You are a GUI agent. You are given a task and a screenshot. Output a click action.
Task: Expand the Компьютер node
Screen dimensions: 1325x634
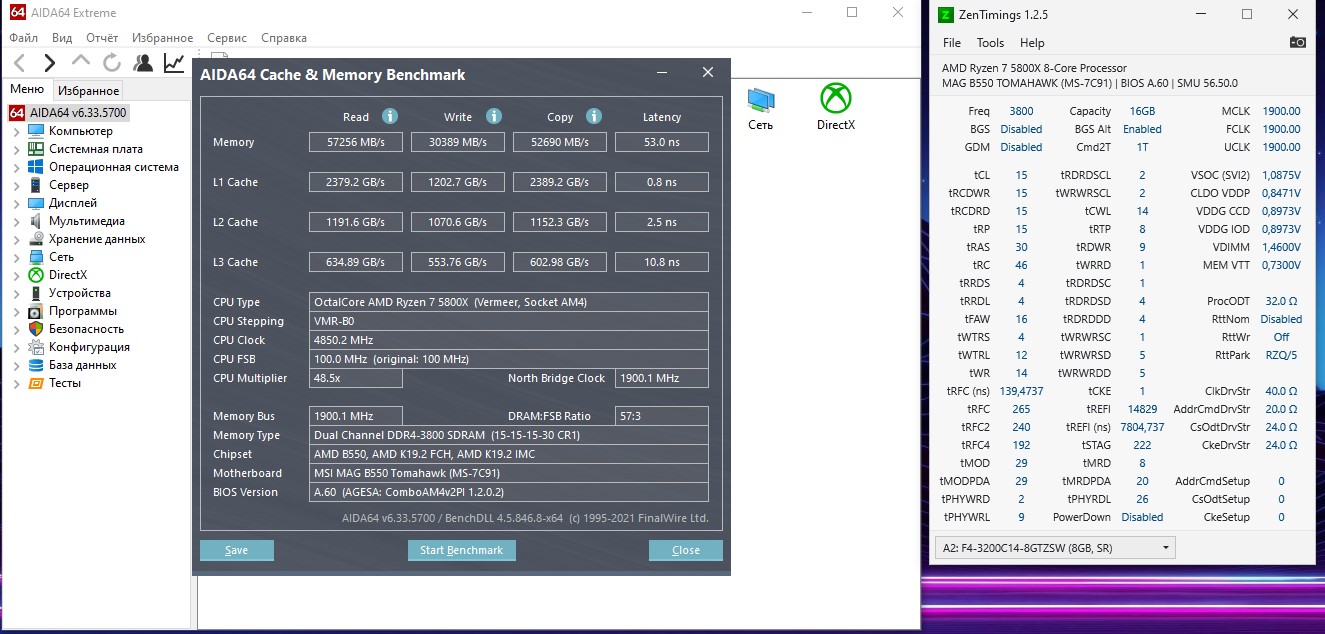click(16, 132)
